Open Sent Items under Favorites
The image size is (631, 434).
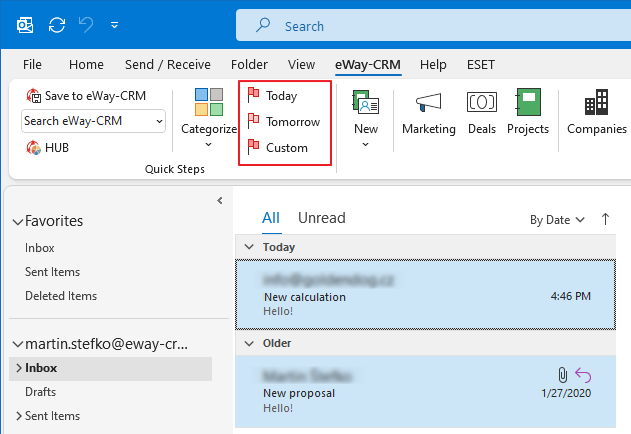pos(52,272)
